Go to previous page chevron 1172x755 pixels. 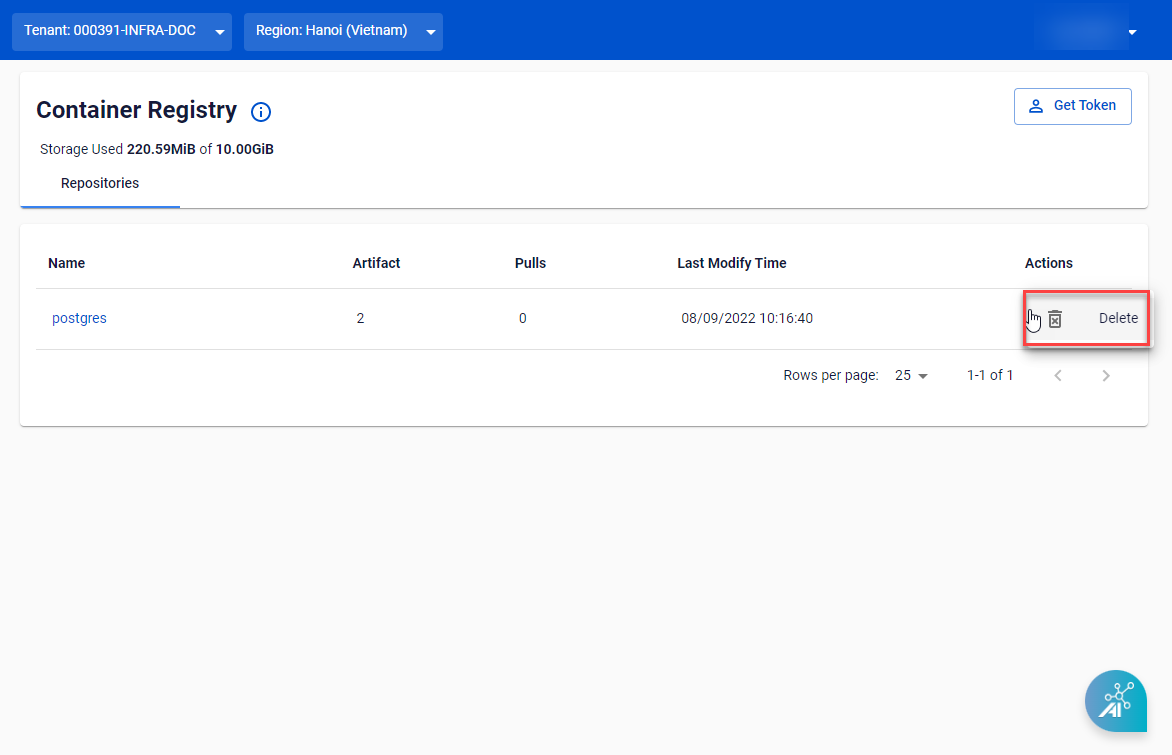point(1058,376)
